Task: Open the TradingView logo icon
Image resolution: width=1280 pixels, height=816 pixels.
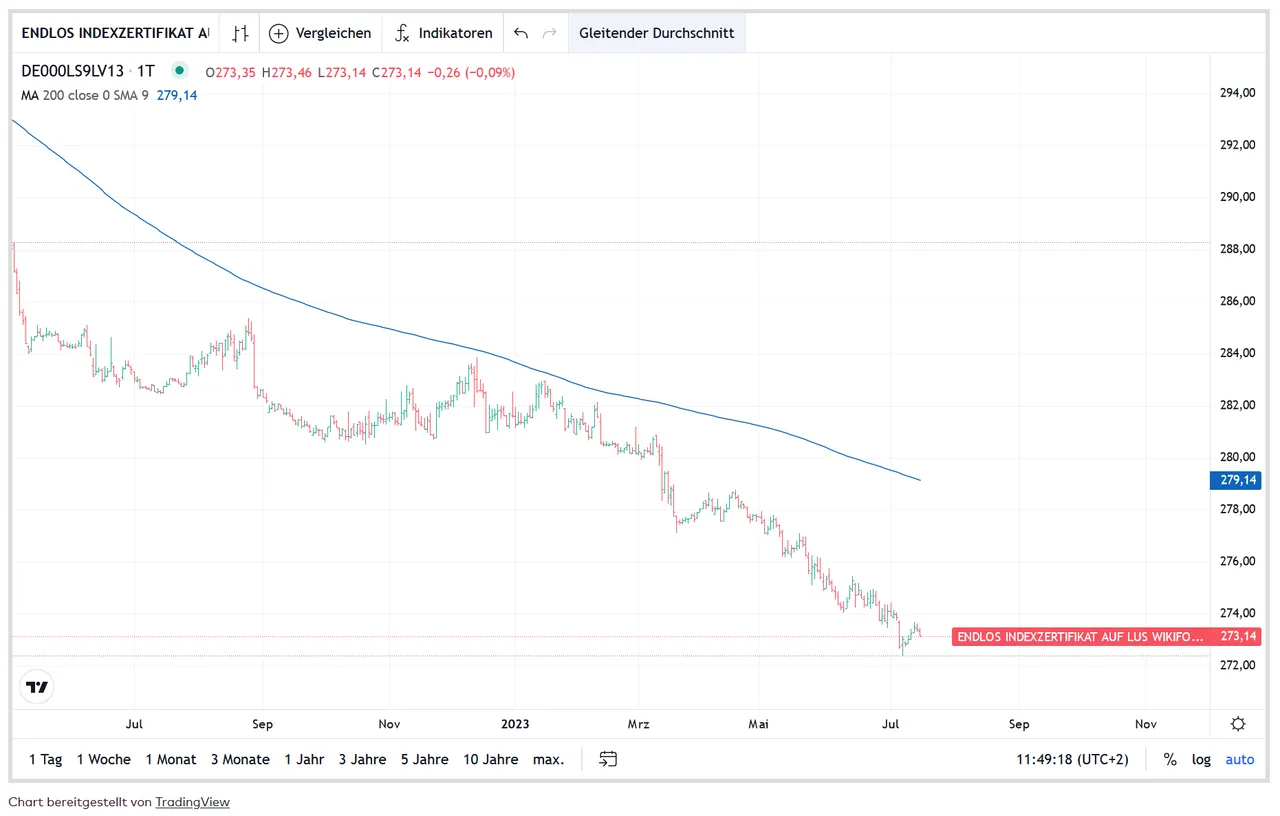Action: click(x=37, y=687)
